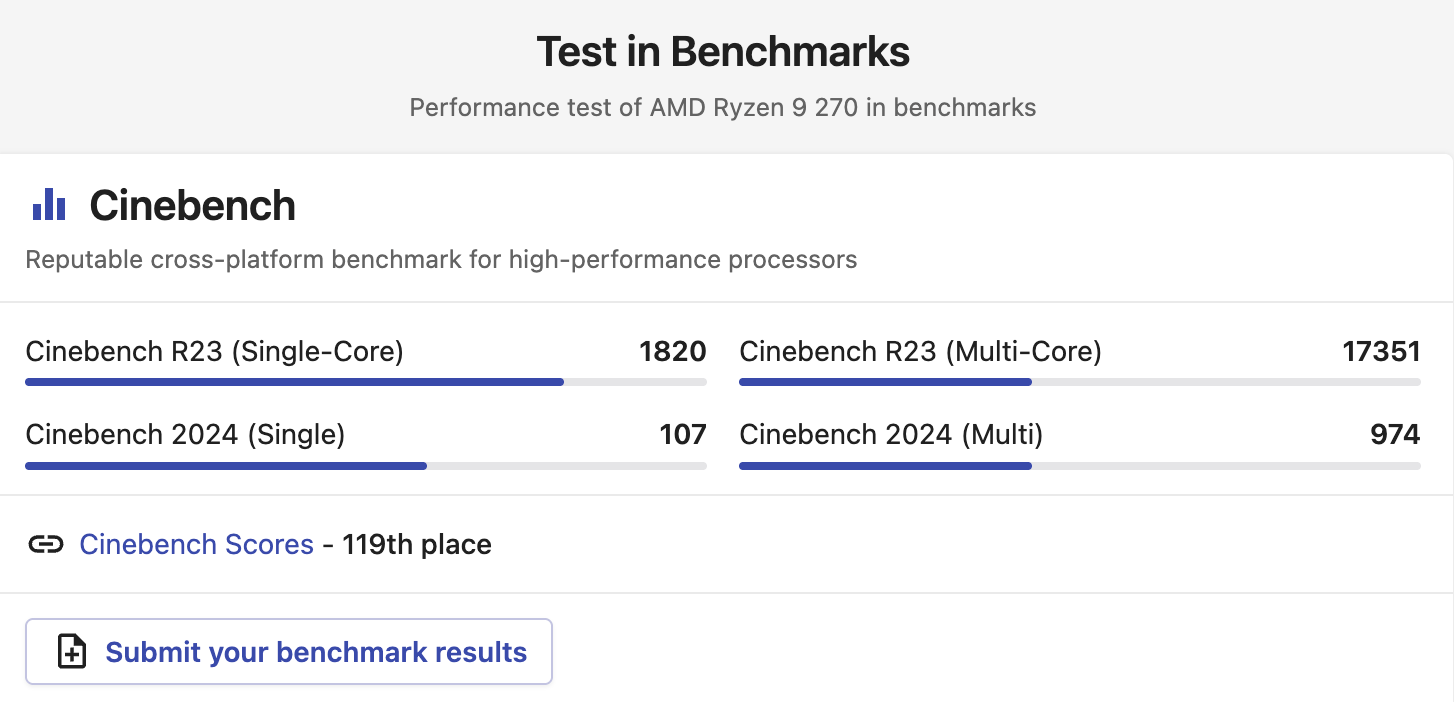Click the 1820 single-core score value

673,352
